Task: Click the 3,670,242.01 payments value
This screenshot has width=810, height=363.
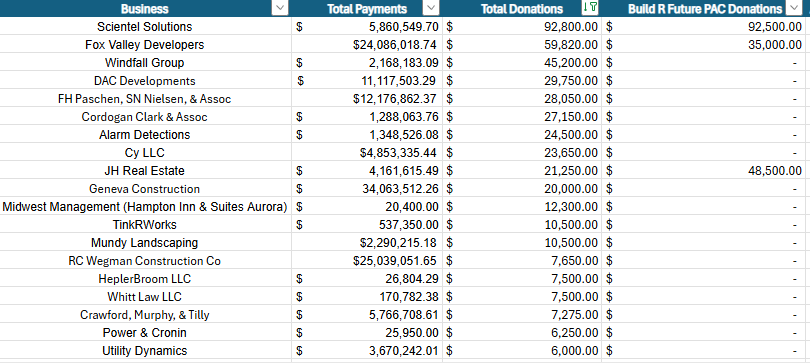Action: [x=404, y=351]
